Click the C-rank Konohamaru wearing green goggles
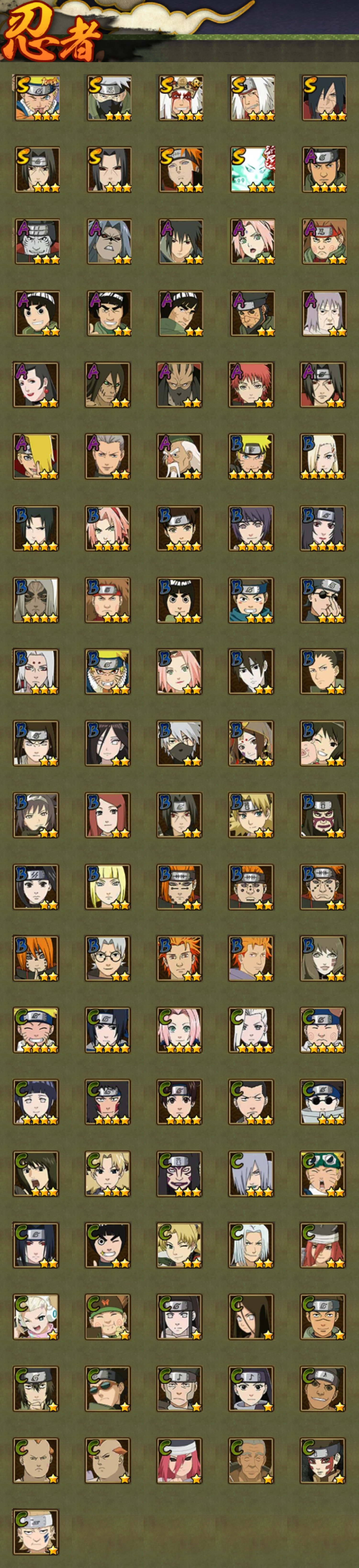The height and width of the screenshot is (1568, 359). tap(323, 1174)
